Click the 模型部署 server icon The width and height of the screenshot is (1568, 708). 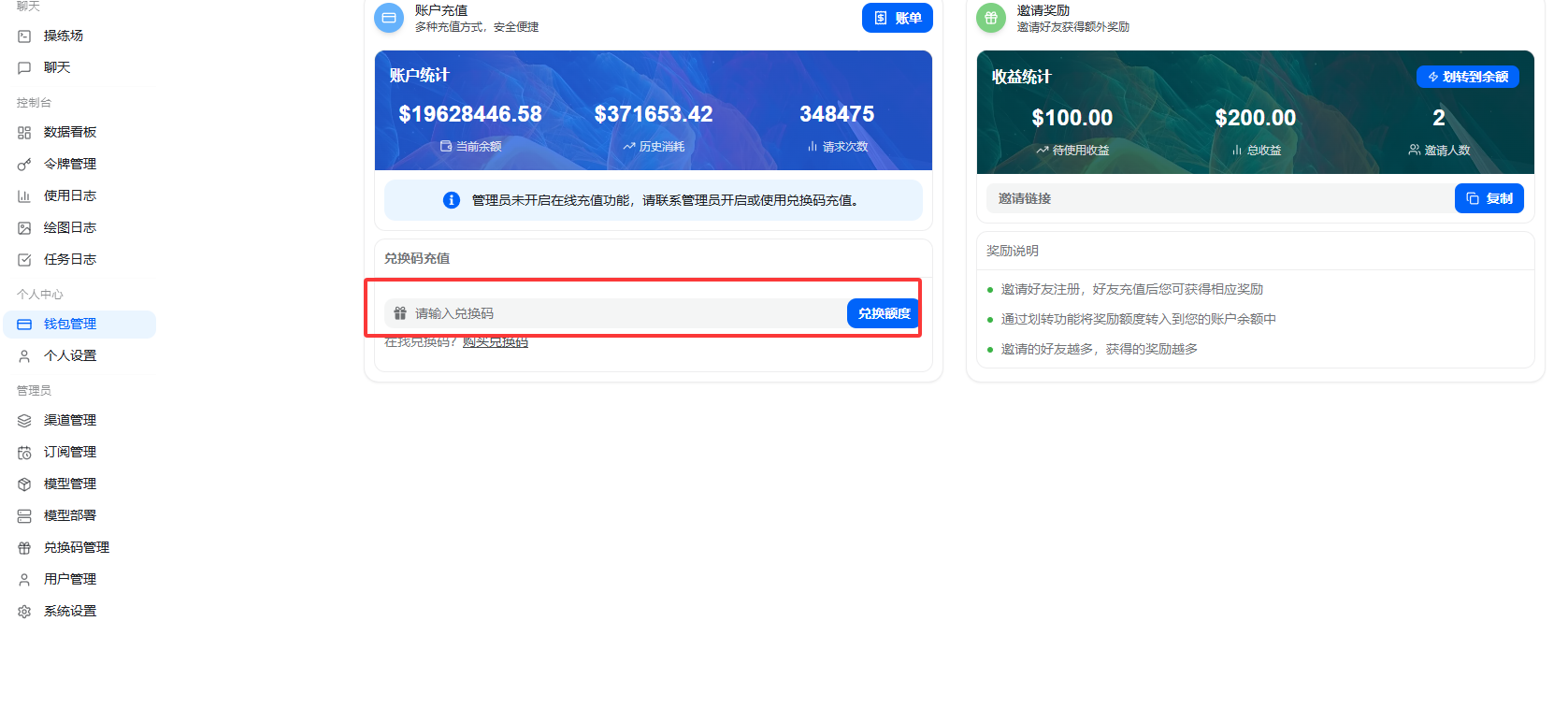[x=24, y=516]
